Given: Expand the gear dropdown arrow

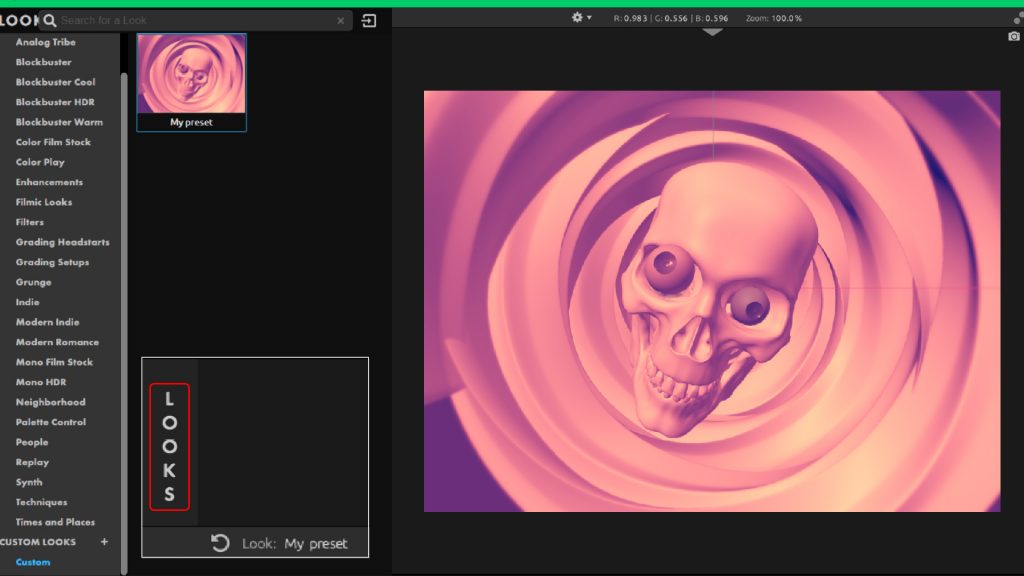Looking at the screenshot, I should pyautogui.click(x=589, y=18).
